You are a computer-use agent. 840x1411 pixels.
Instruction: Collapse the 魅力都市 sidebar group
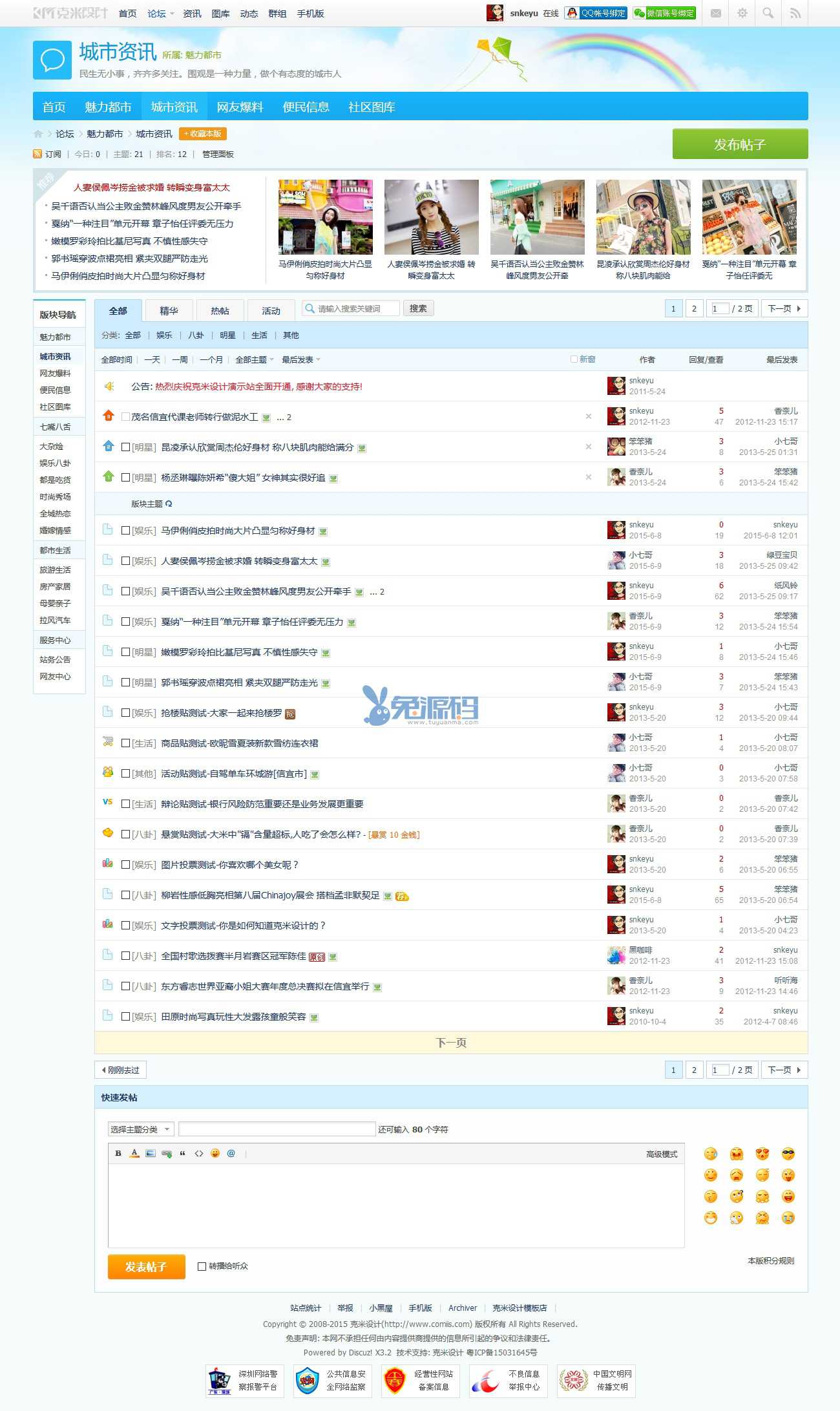pos(59,337)
